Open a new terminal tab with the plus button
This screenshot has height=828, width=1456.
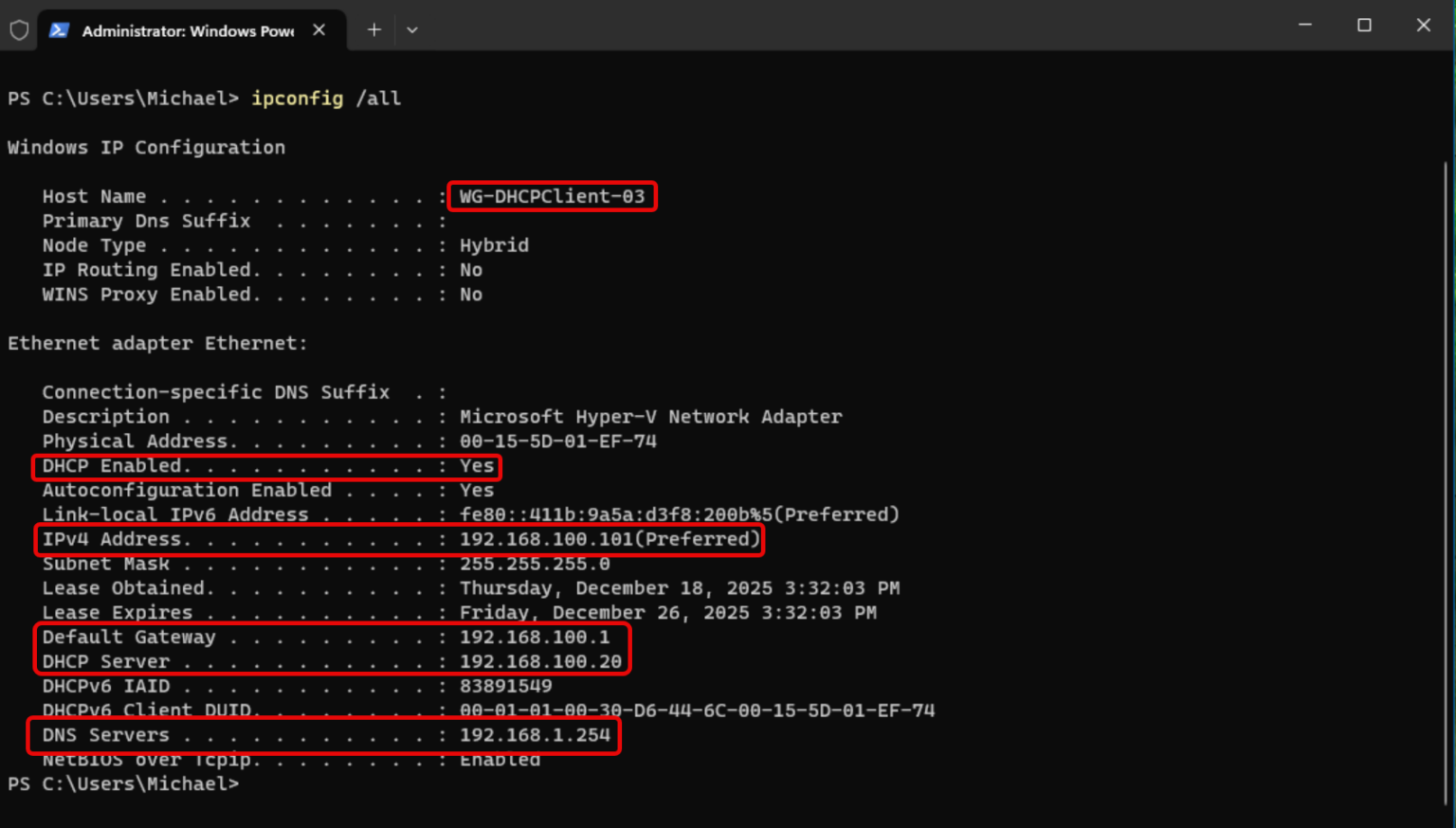(x=373, y=29)
